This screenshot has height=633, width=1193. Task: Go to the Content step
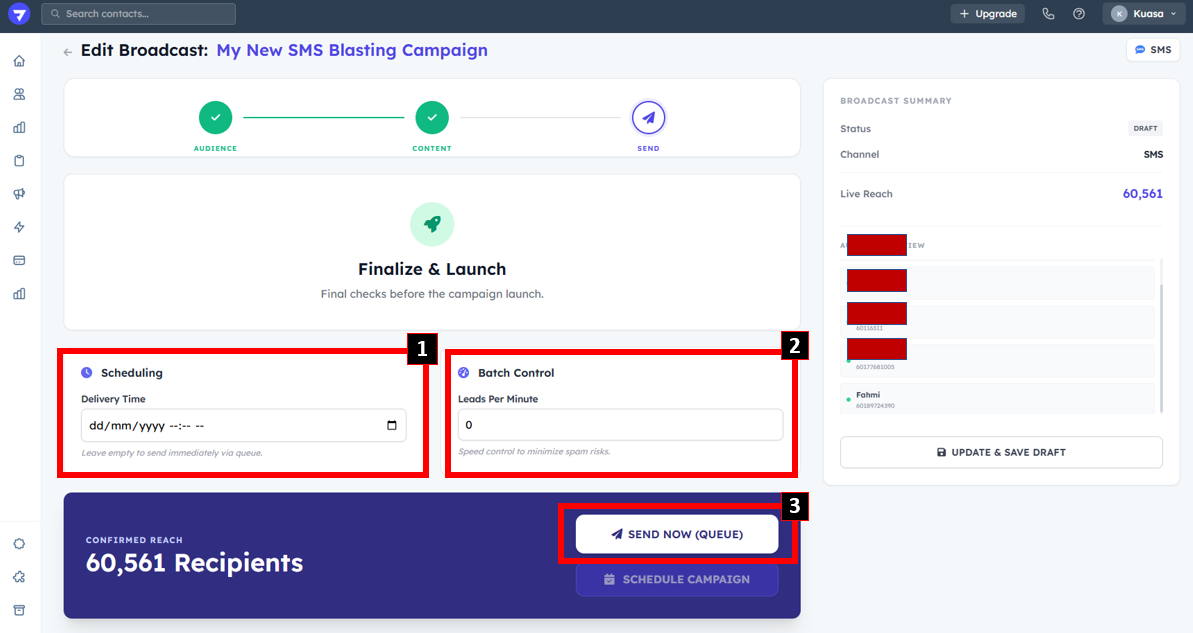(432, 118)
